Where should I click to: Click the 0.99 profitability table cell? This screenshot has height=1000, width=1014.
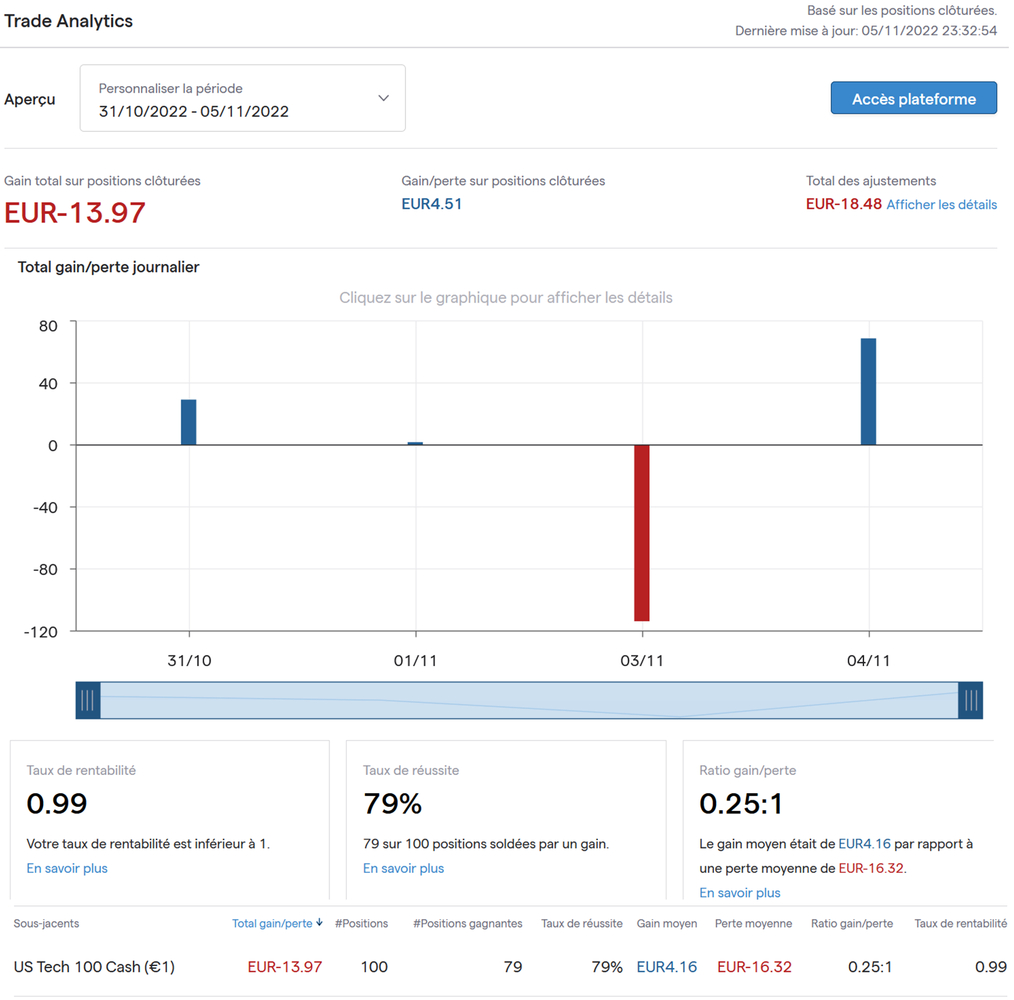991,967
